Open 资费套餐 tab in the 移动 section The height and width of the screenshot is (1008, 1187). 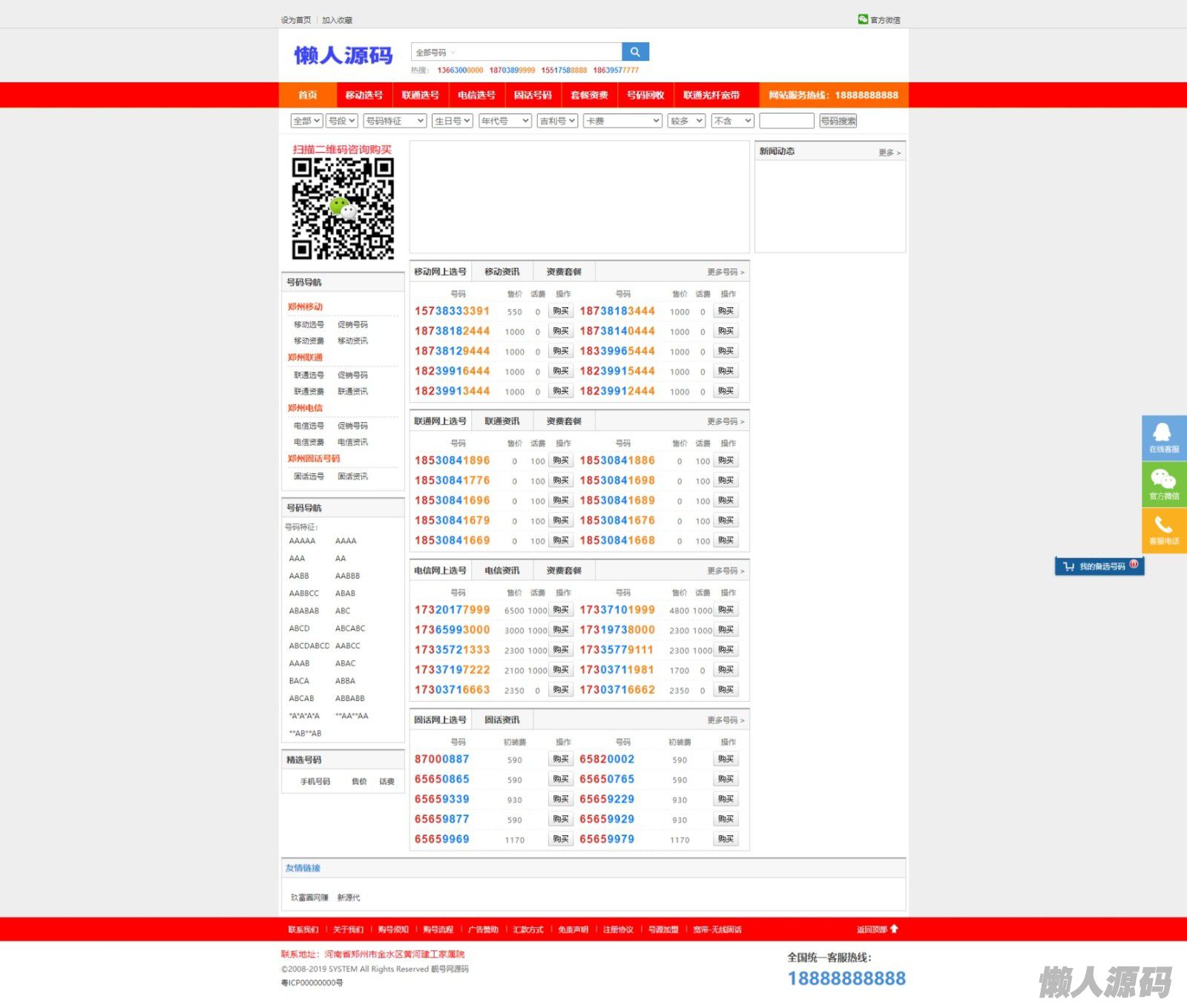[564, 271]
